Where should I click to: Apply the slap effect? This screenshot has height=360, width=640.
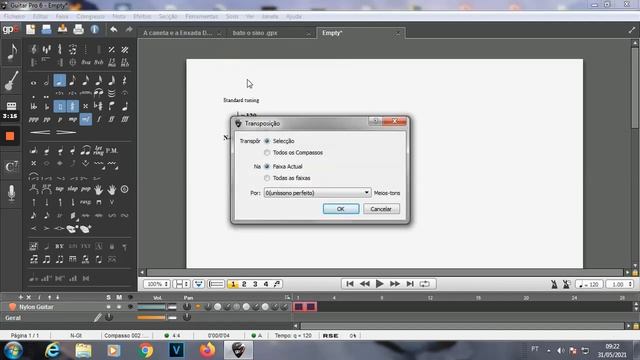(x=73, y=189)
